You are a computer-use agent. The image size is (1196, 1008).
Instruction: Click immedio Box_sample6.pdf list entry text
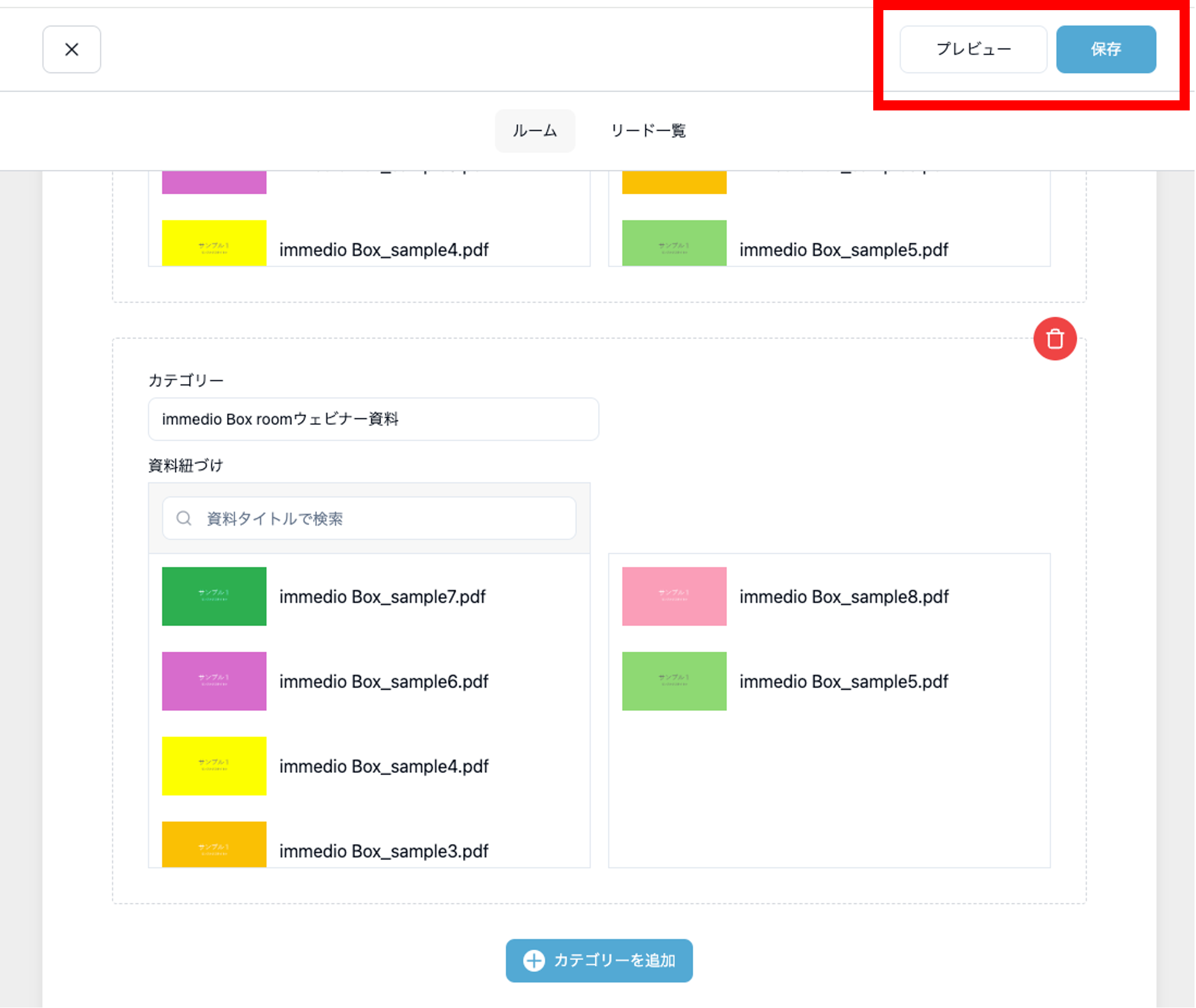tap(384, 681)
